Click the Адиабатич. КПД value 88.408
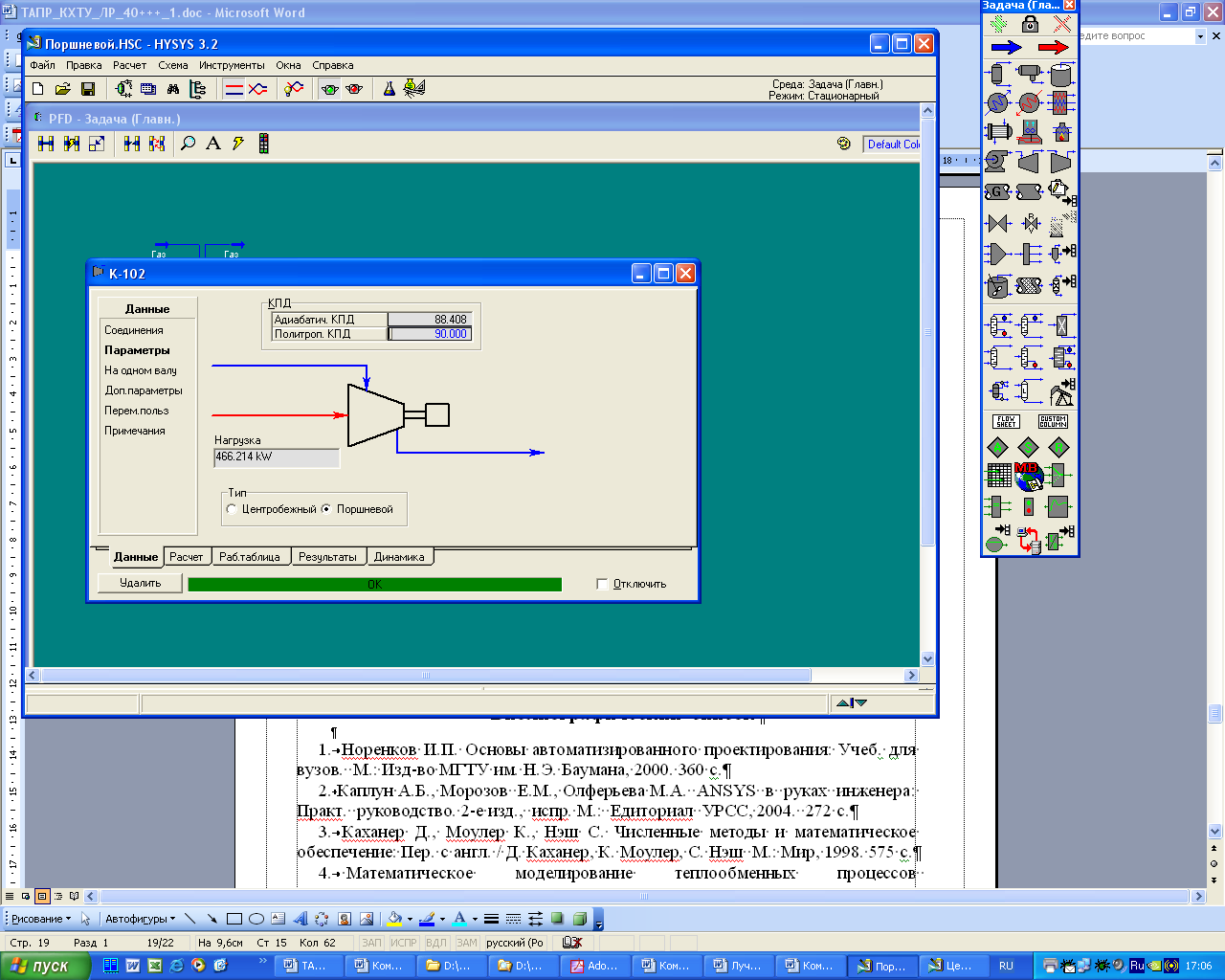 click(x=429, y=320)
